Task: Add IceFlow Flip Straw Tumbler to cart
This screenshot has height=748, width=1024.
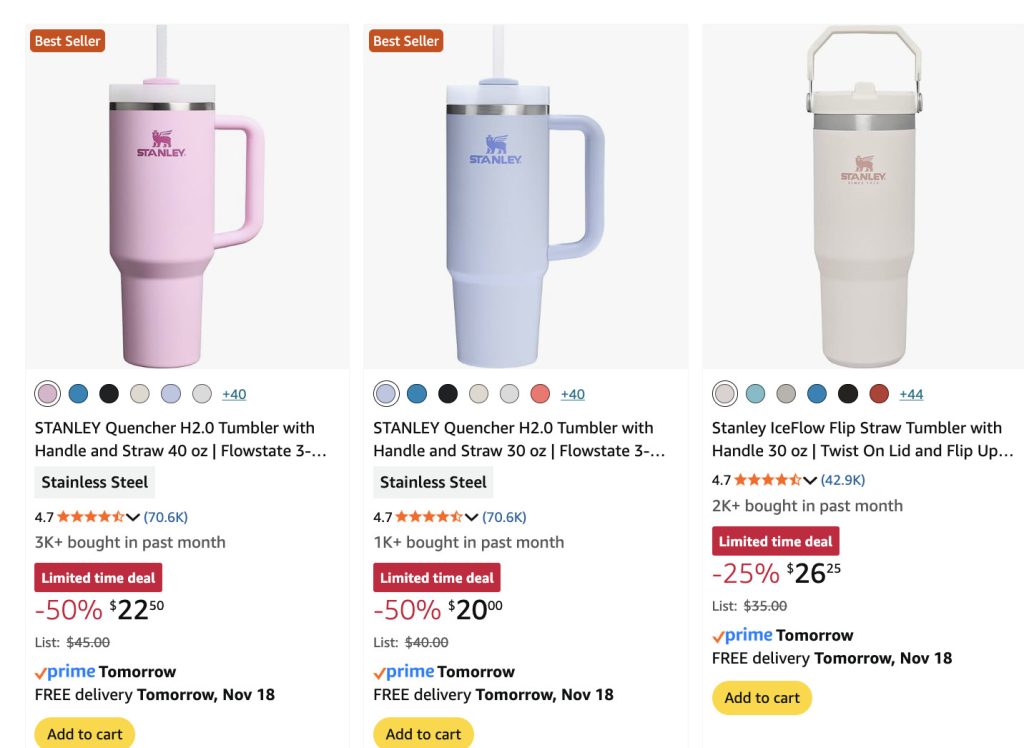Action: point(762,698)
